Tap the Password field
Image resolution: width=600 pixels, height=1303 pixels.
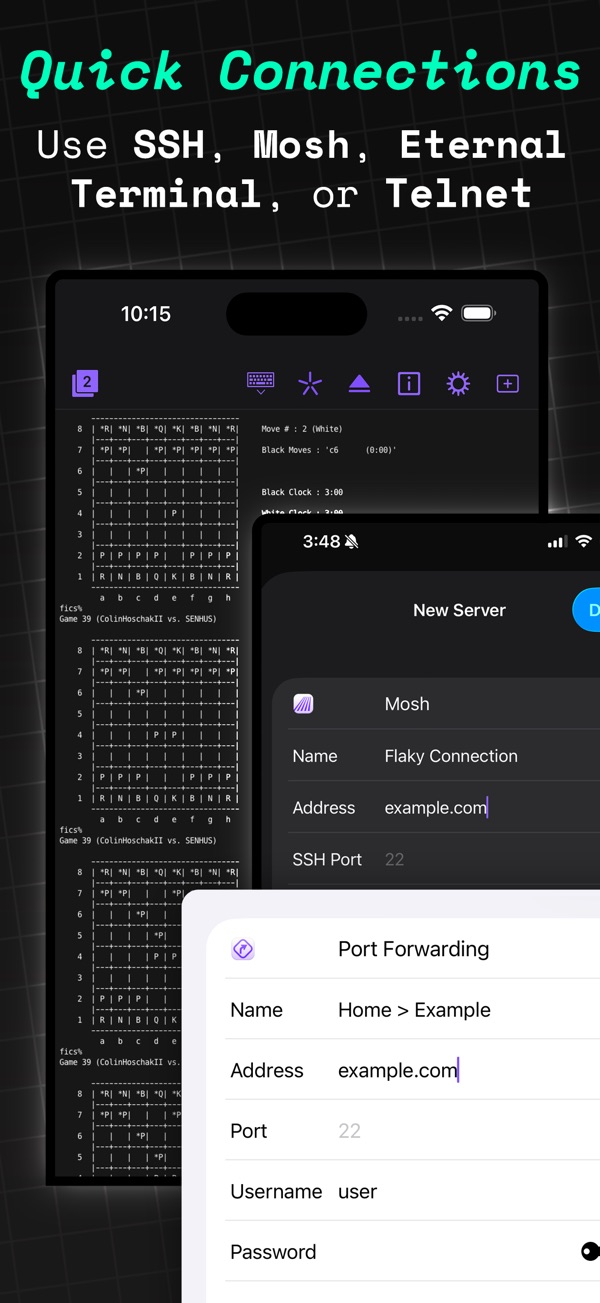point(412,1252)
